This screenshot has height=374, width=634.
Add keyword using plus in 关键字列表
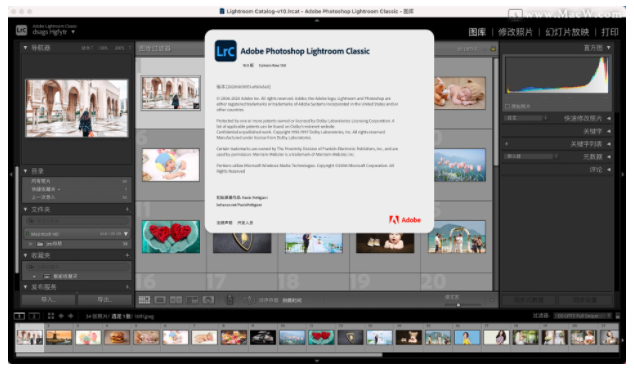coord(507,144)
